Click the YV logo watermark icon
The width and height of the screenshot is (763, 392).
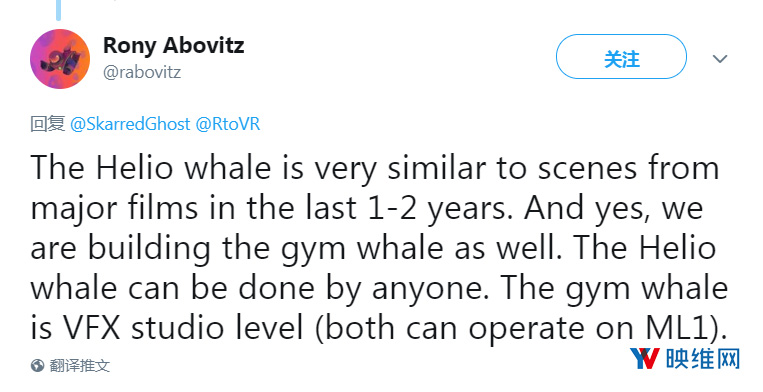click(645, 358)
